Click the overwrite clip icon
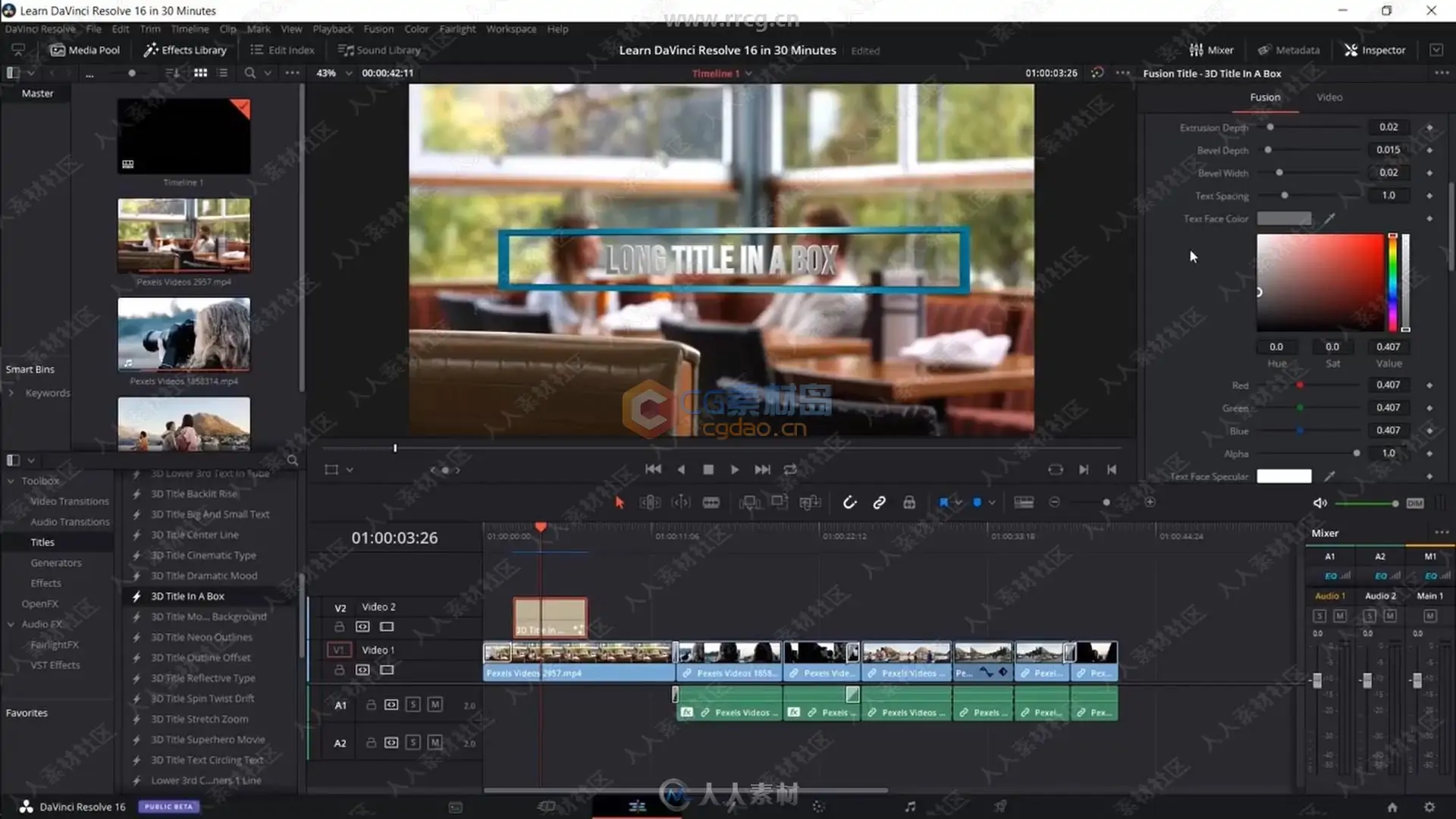This screenshot has height=819, width=1456. click(780, 502)
